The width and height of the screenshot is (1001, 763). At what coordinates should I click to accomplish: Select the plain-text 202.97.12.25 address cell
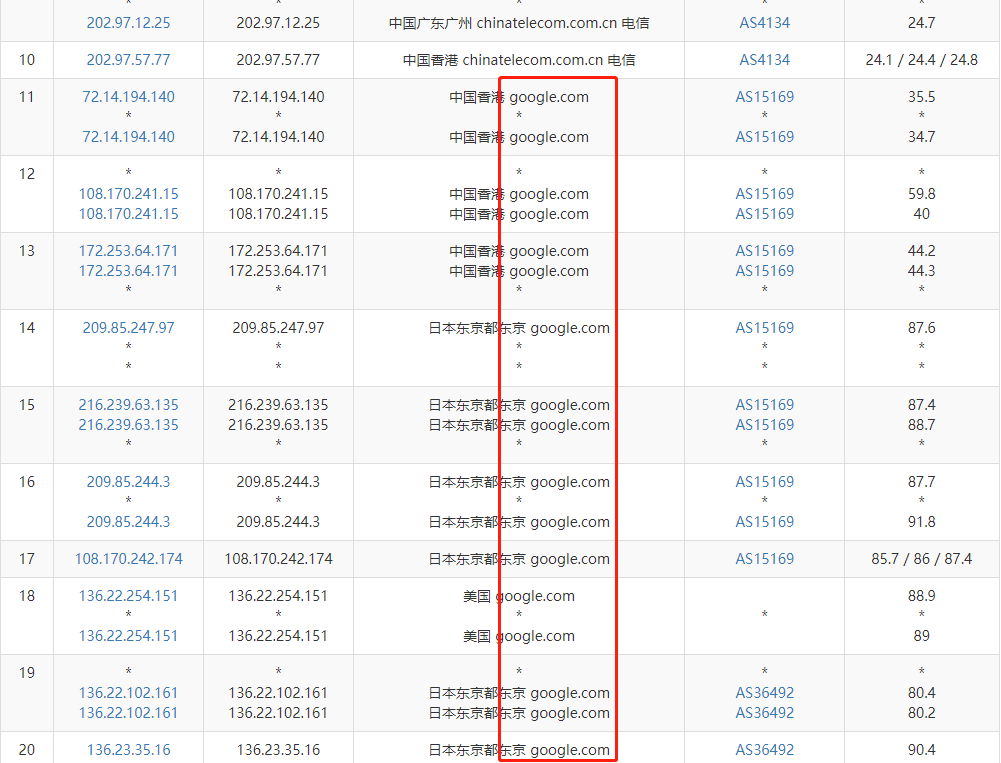(x=278, y=23)
